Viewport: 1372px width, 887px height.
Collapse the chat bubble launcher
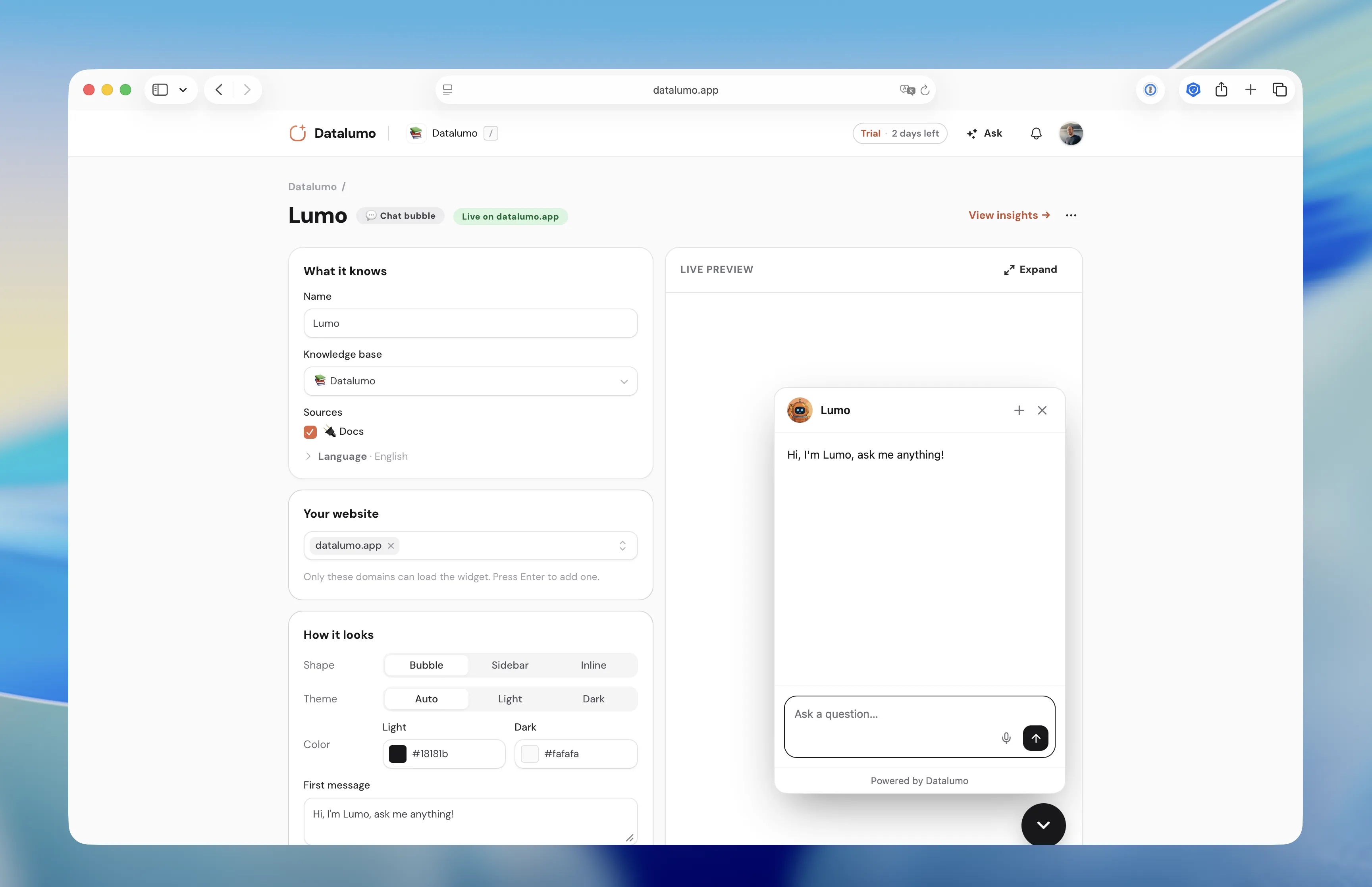pyautogui.click(x=1043, y=825)
